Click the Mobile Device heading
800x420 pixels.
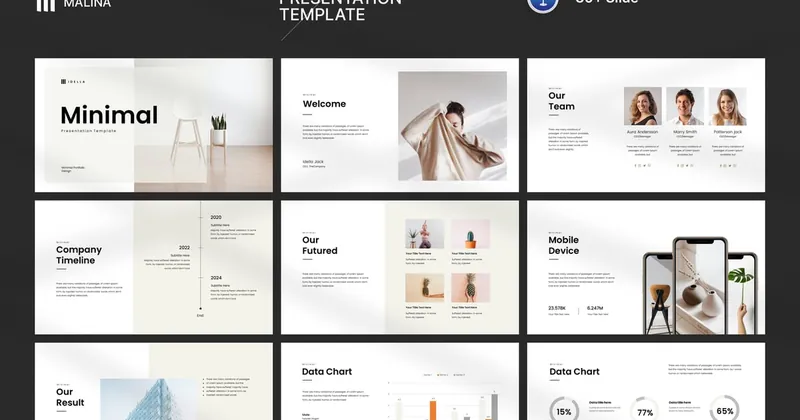(563, 245)
